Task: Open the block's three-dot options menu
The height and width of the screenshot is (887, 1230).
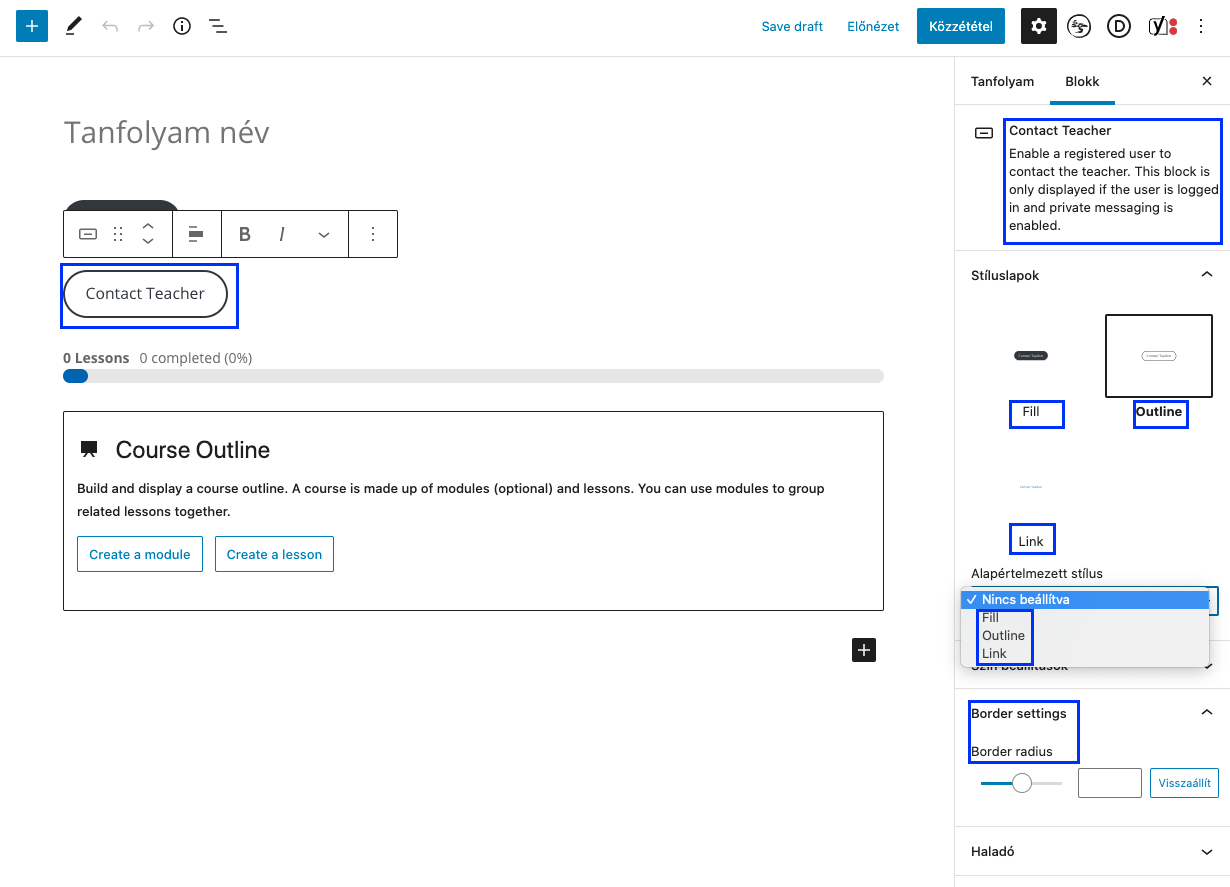Action: pos(373,233)
